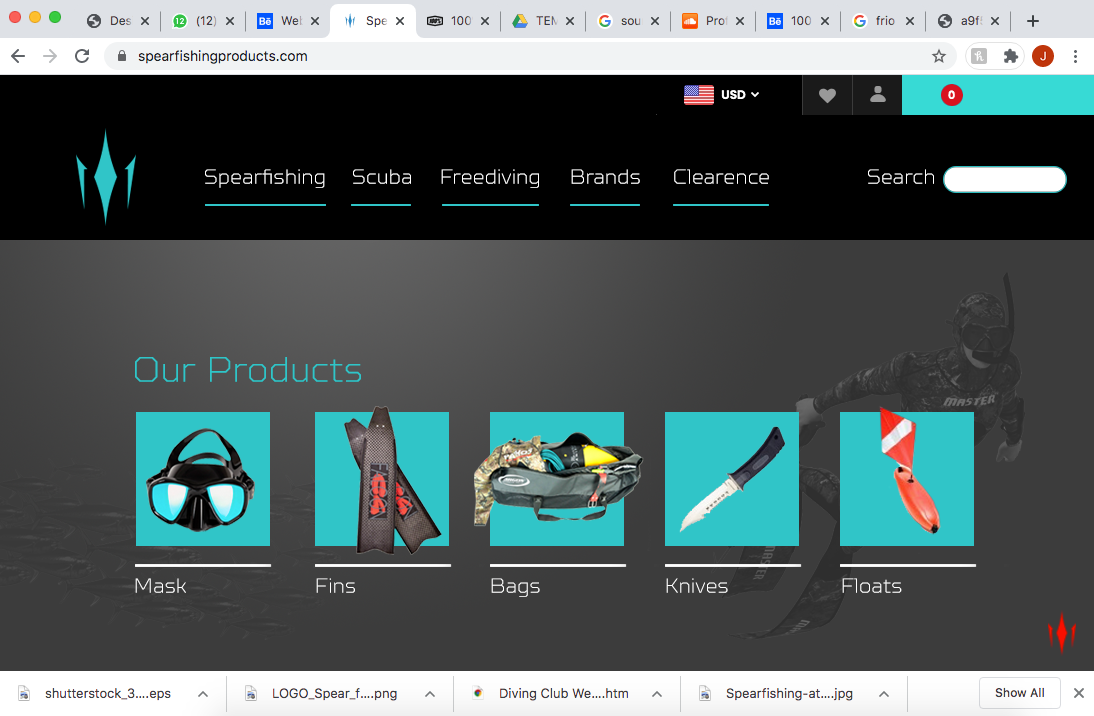Bookmark this page with the star icon
The width and height of the screenshot is (1094, 716).
pos(939,57)
